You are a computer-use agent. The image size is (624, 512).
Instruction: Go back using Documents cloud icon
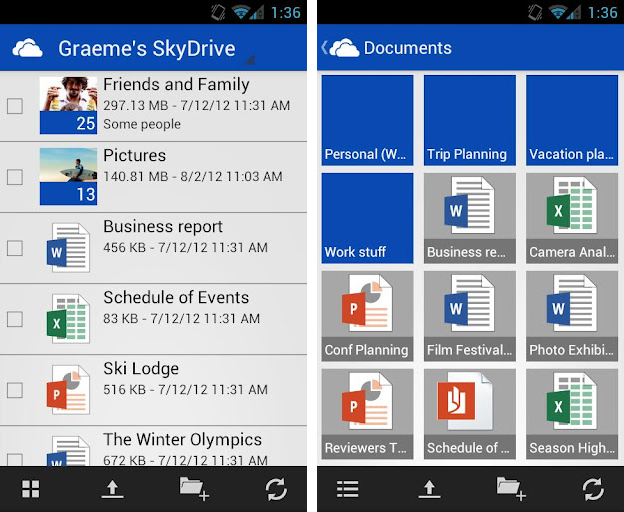(x=344, y=48)
